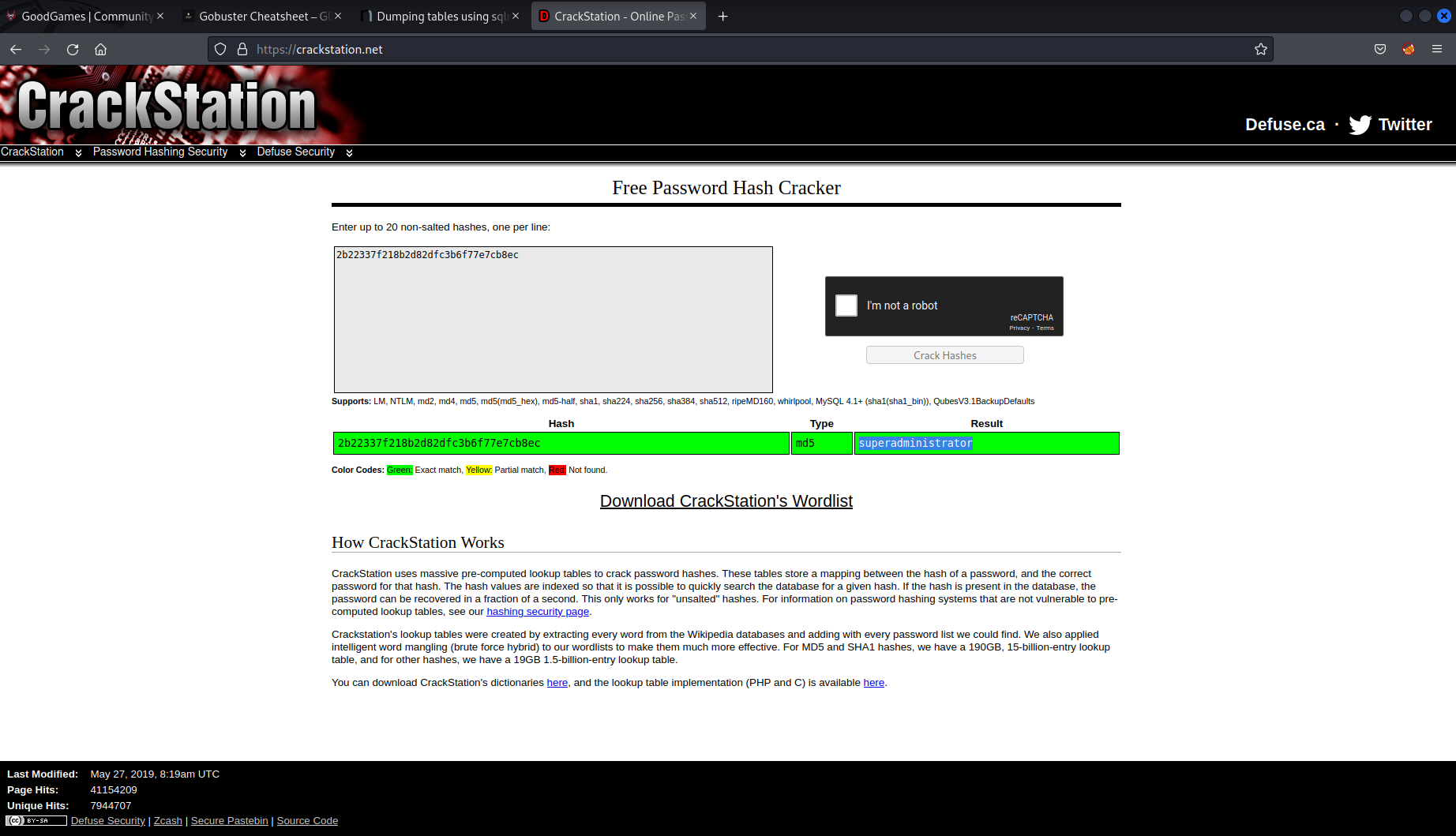The height and width of the screenshot is (836, 1456).
Task: Open Defuse Security navigation menu item
Action: 296,152
